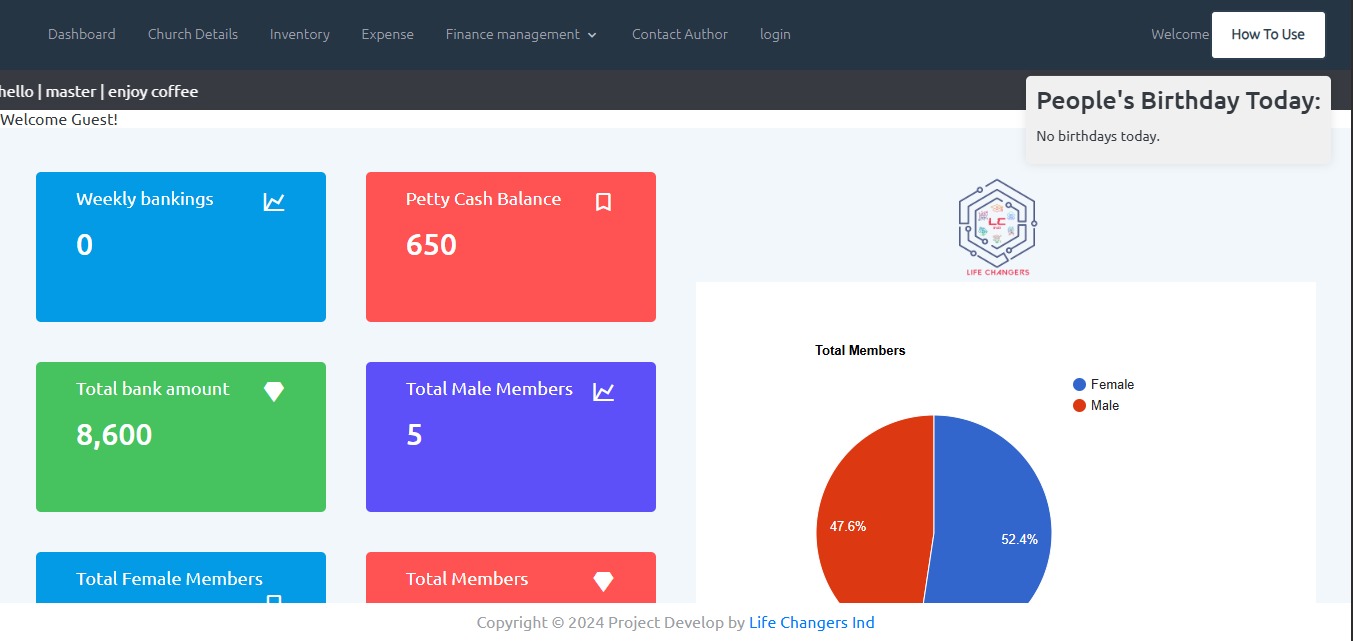Open the Dashboard menu item

point(82,34)
